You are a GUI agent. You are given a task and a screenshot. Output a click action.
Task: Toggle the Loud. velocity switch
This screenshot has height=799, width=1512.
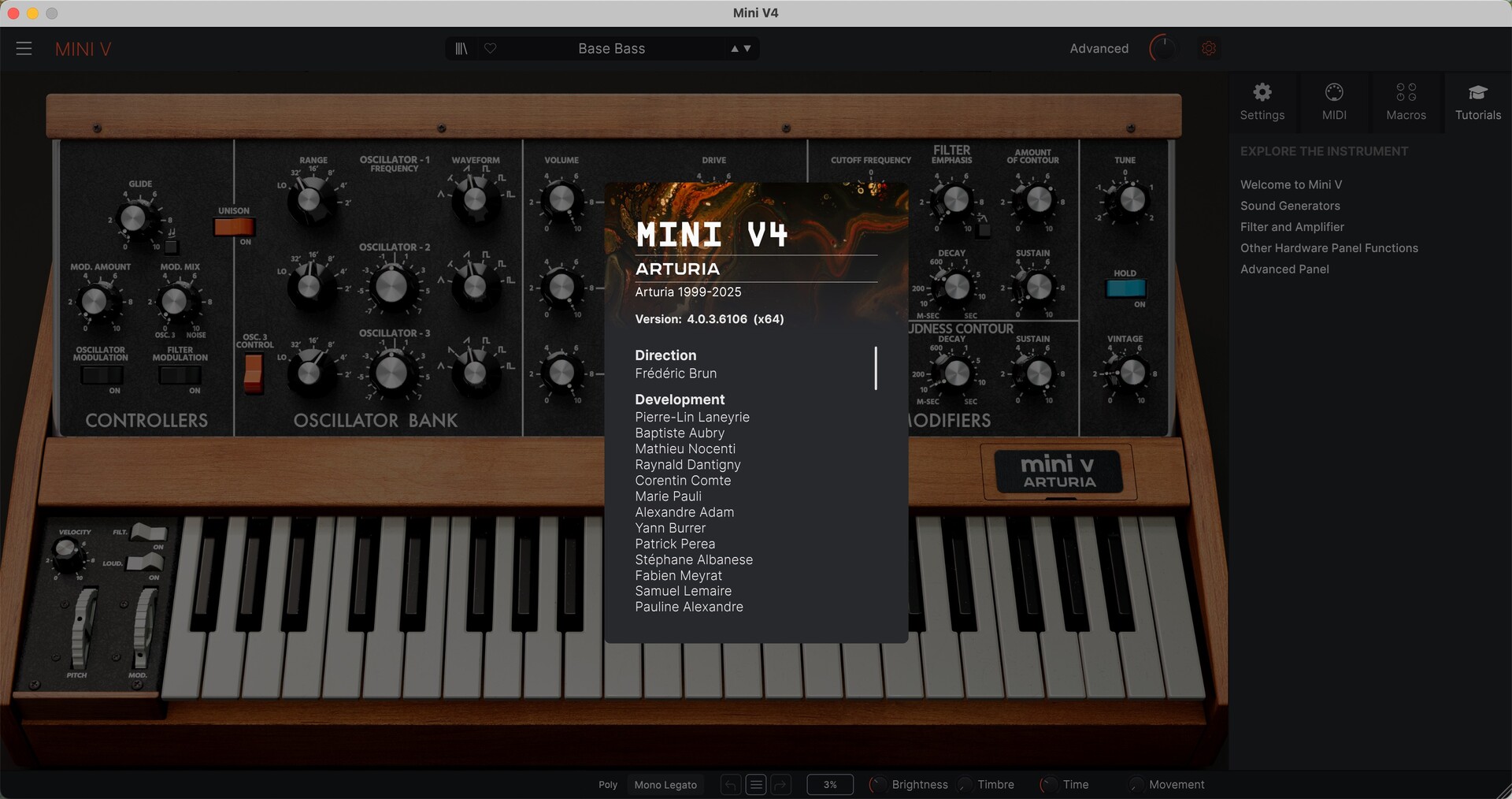tap(146, 563)
